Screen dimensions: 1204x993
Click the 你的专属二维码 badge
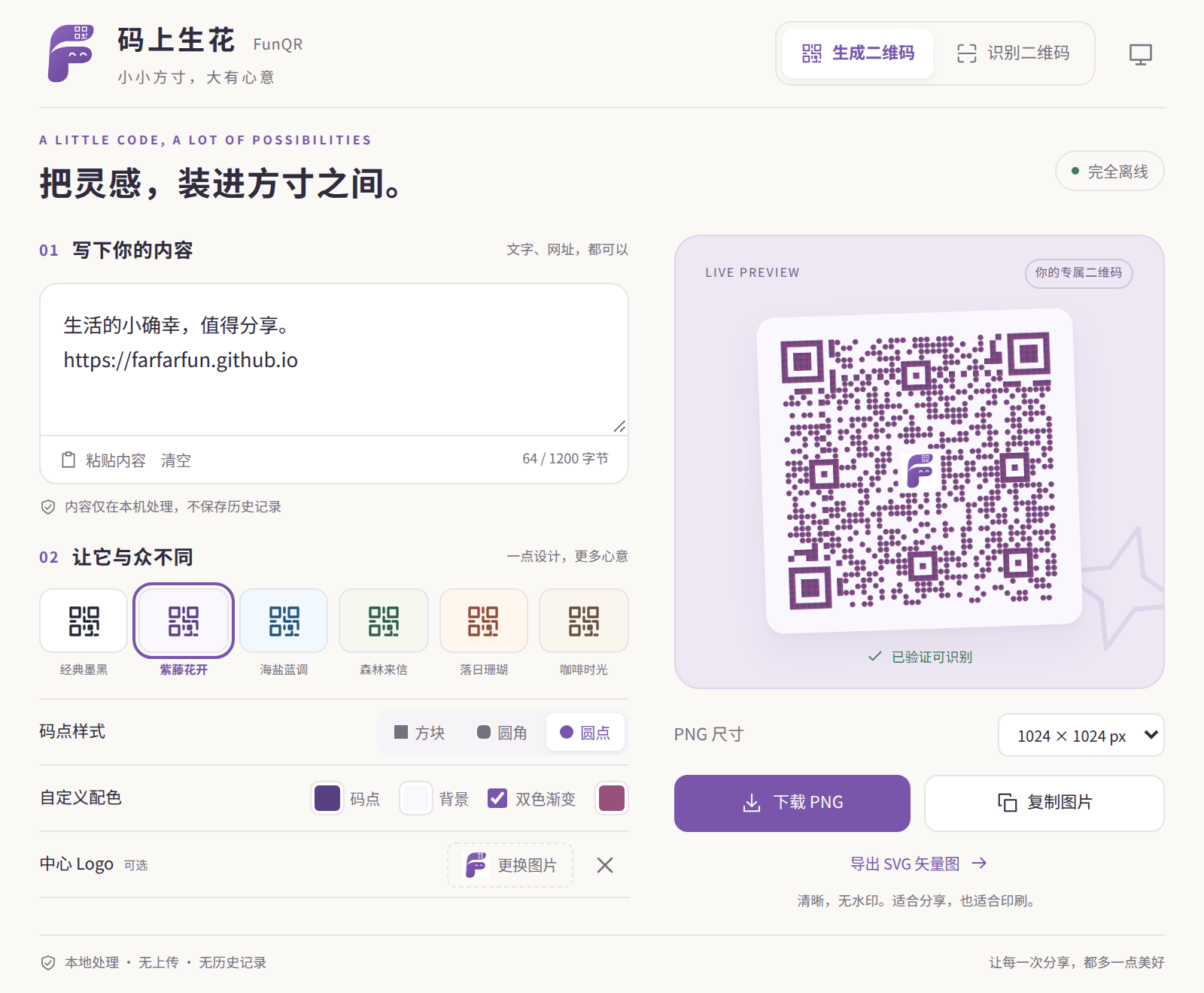1078,273
